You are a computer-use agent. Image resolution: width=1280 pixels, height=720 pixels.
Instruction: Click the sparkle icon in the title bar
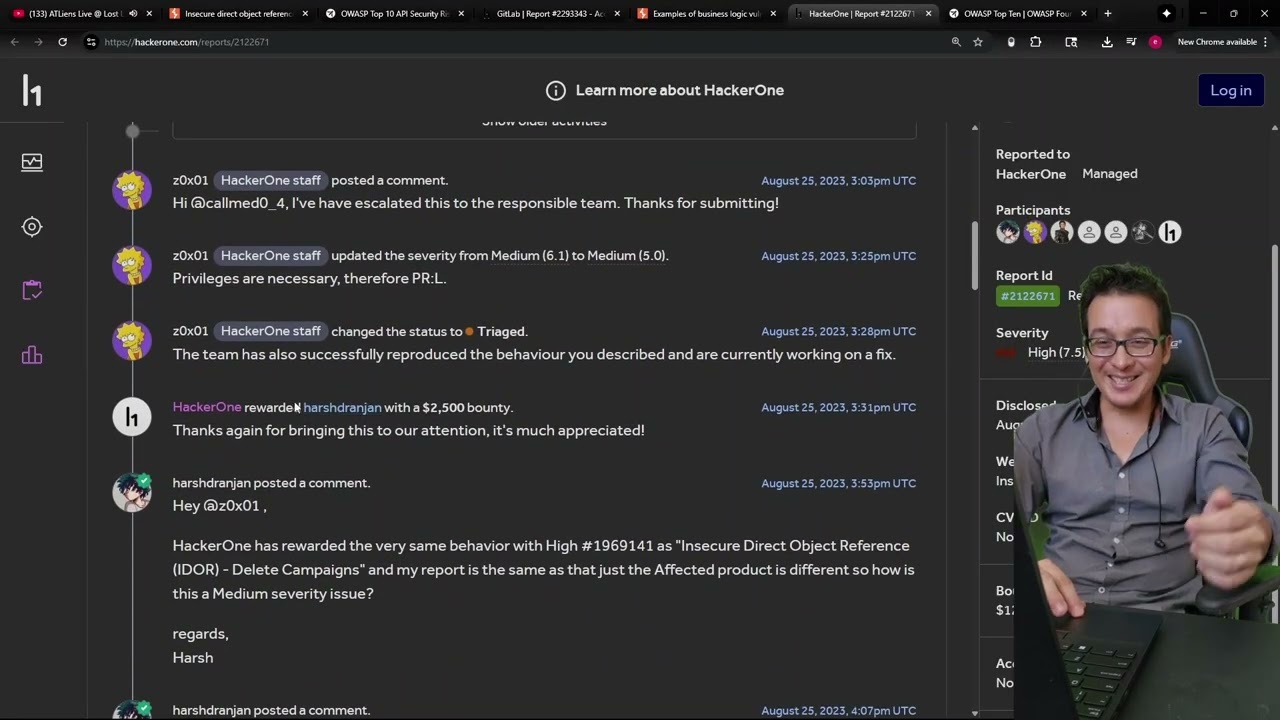coord(1166,14)
